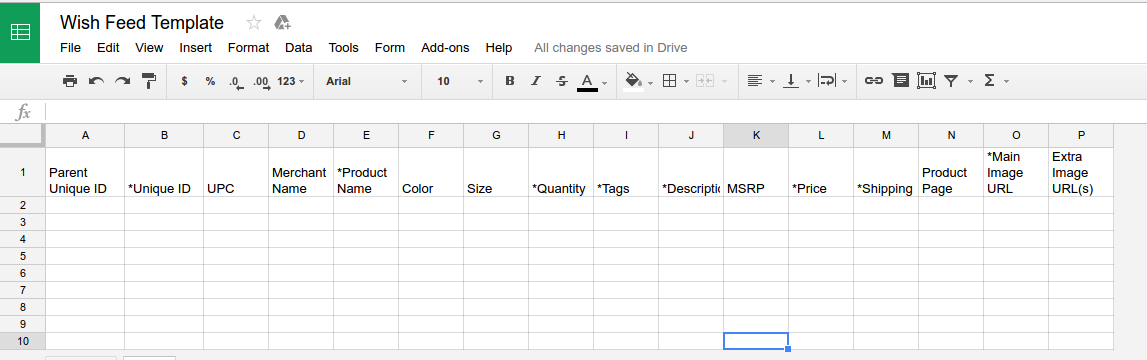Insert a link using the chain icon
Screen dimensions: 1147x360
[873, 81]
